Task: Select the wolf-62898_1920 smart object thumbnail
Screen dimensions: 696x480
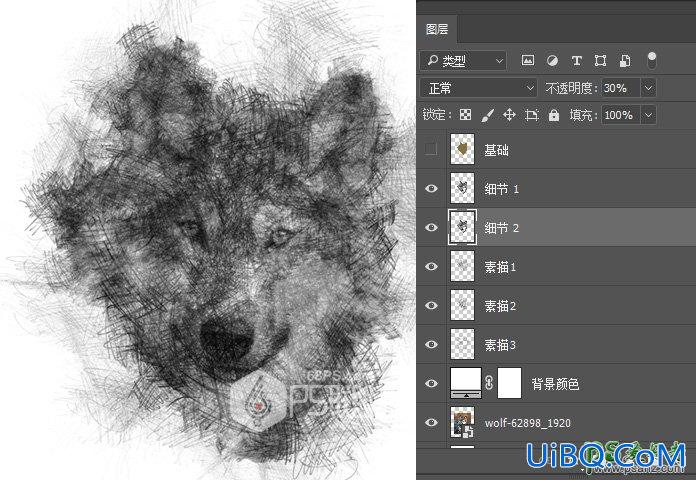Action: [x=462, y=422]
